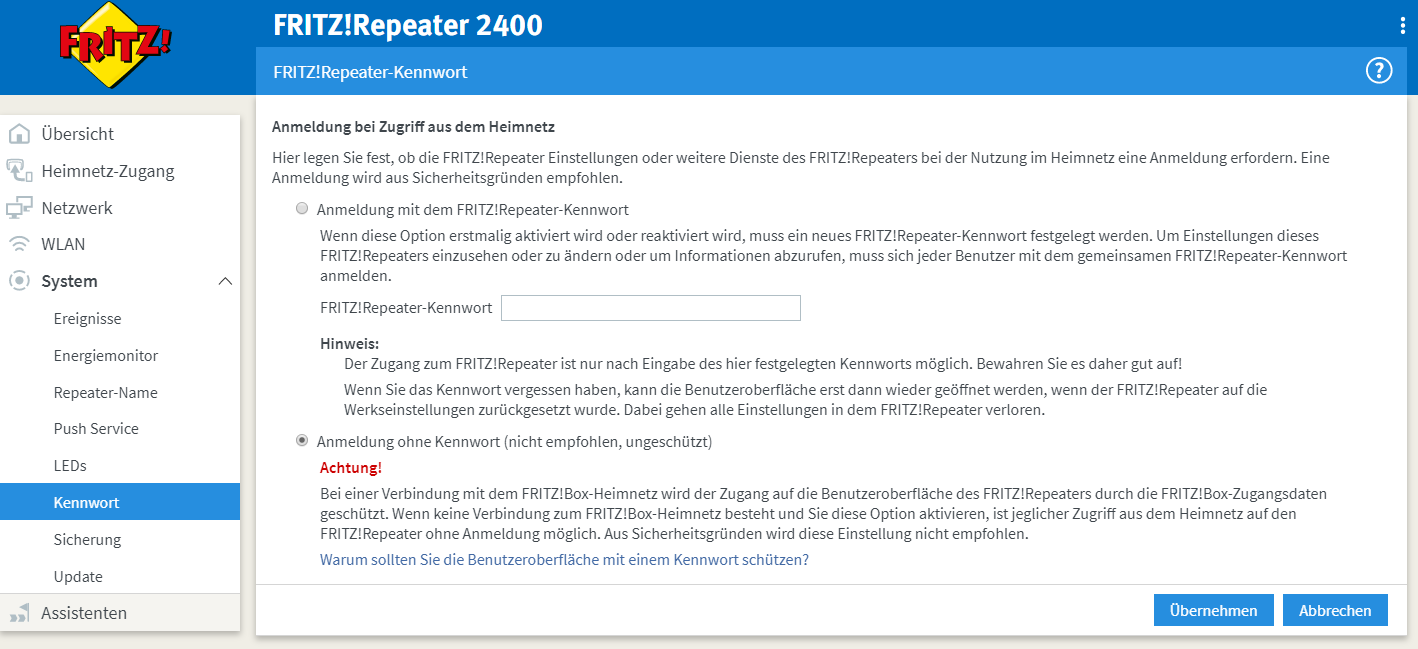Open the three-dot menu in header
The height and width of the screenshot is (649, 1418).
[1403, 25]
